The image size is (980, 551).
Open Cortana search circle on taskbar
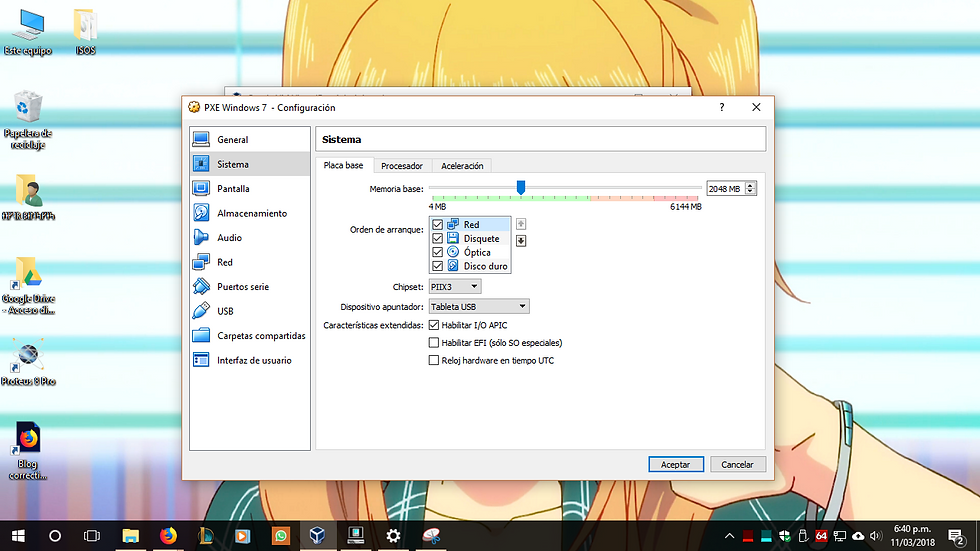[55, 536]
